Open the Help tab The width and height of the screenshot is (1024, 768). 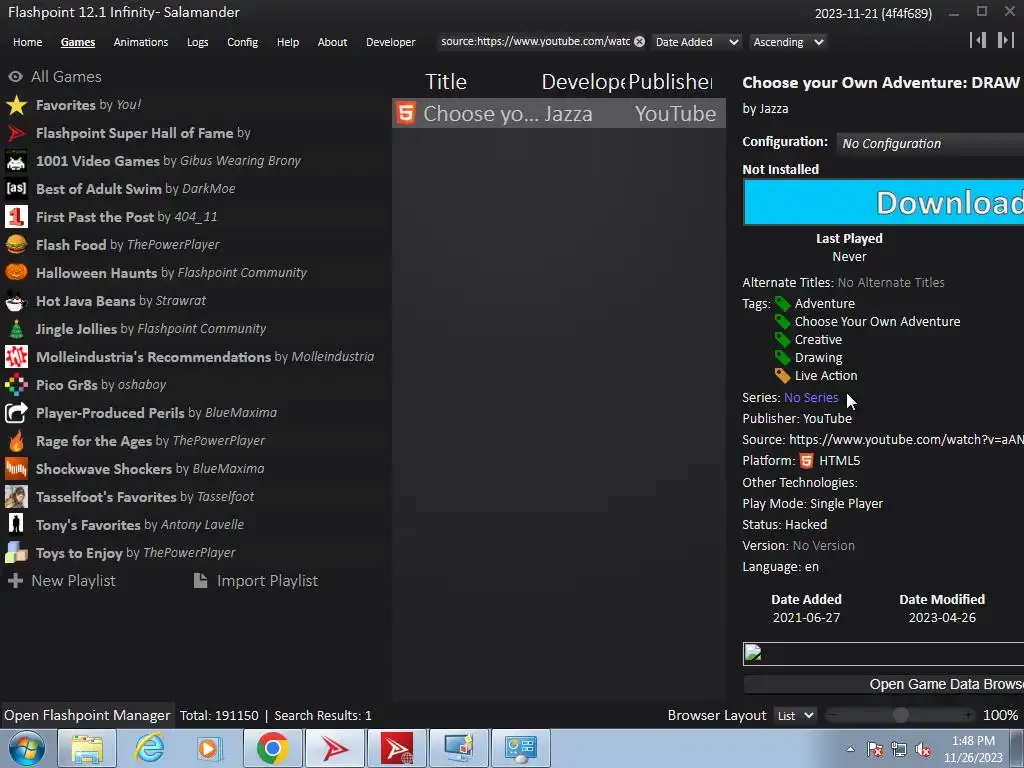click(287, 42)
